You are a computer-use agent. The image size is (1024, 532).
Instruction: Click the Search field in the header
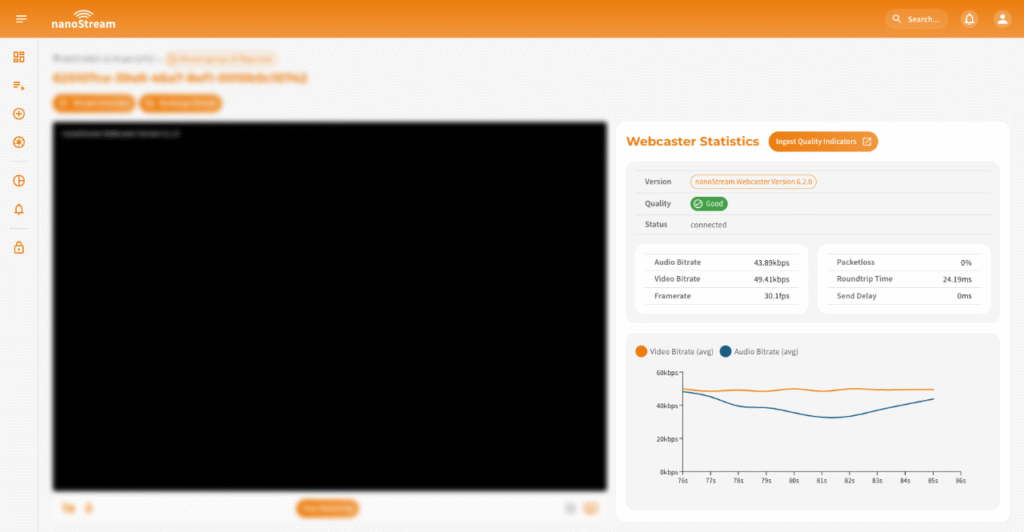click(917, 19)
